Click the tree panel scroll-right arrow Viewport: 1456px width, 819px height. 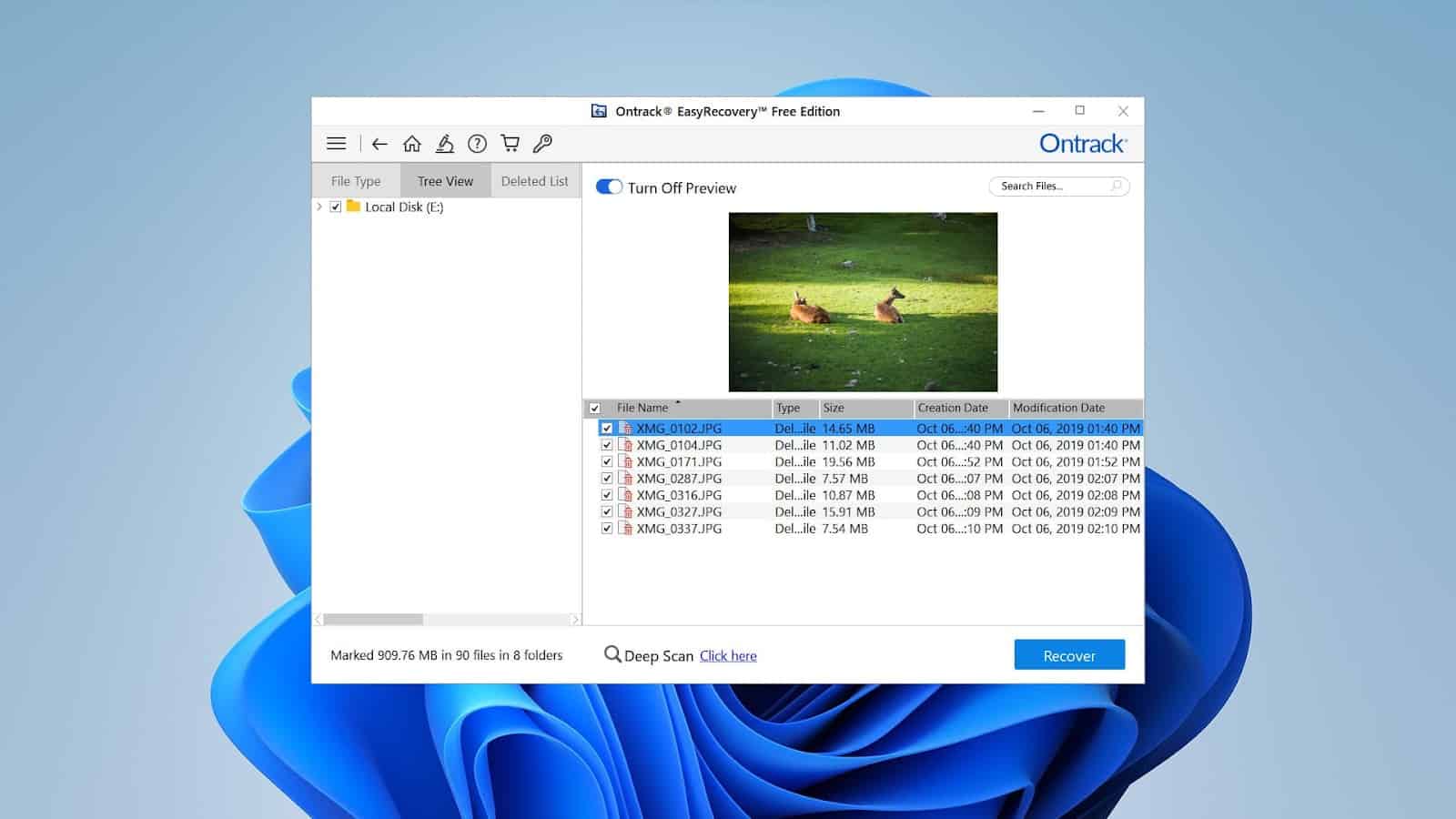click(575, 619)
